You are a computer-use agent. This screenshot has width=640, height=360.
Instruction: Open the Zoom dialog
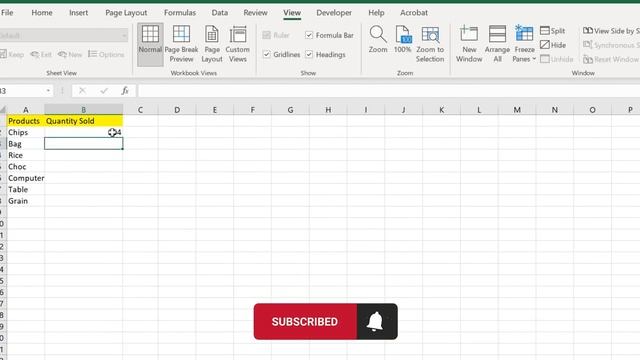click(x=378, y=40)
